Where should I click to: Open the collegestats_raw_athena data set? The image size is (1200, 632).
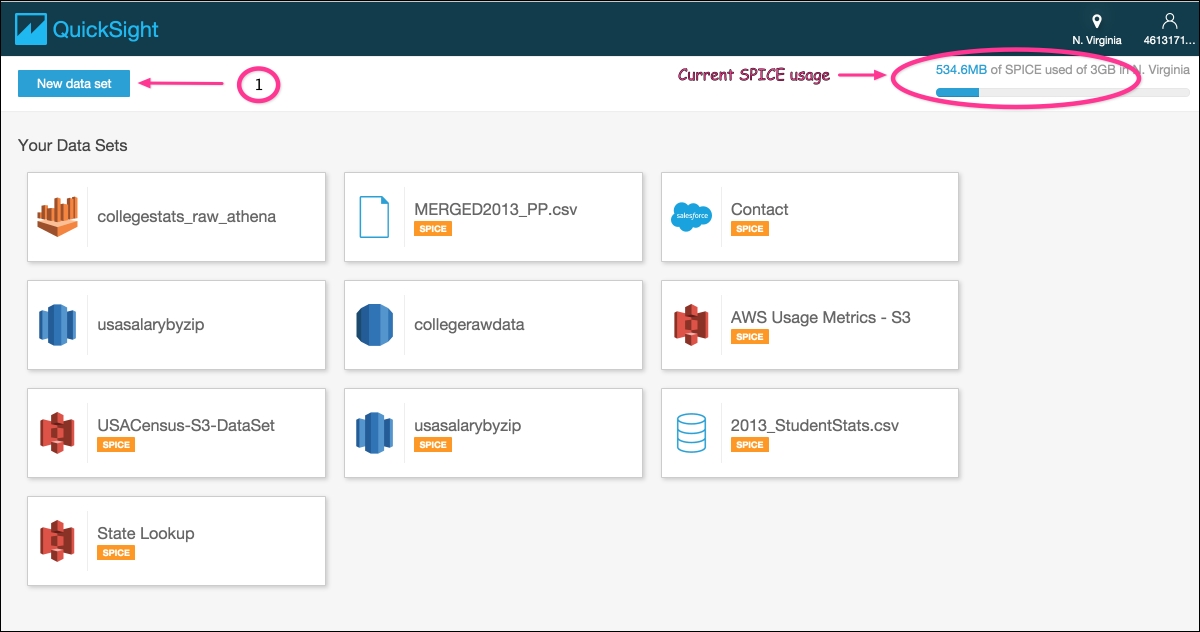[177, 217]
